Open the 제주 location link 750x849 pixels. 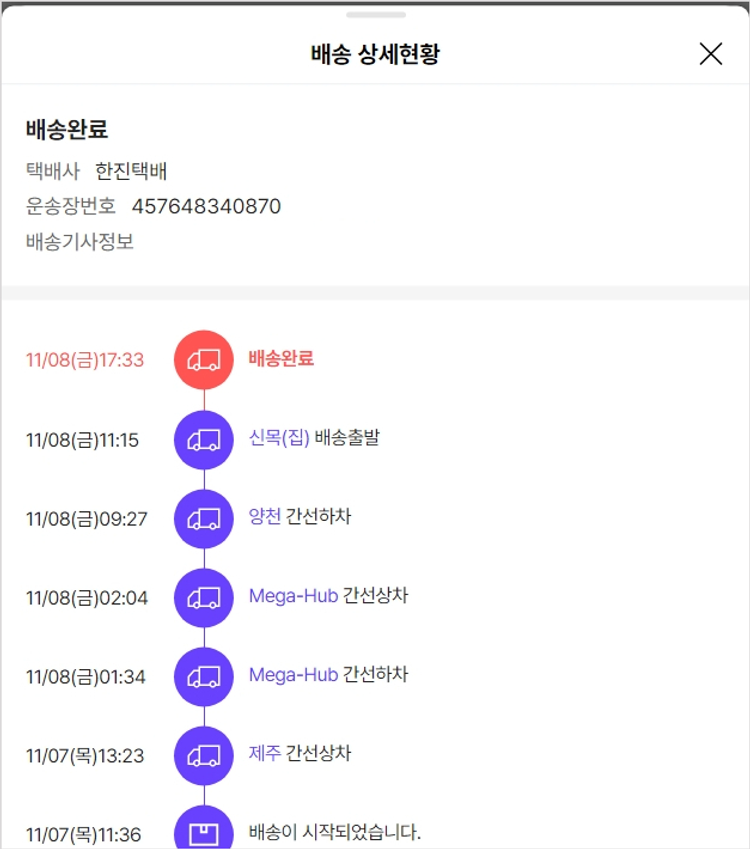point(265,753)
